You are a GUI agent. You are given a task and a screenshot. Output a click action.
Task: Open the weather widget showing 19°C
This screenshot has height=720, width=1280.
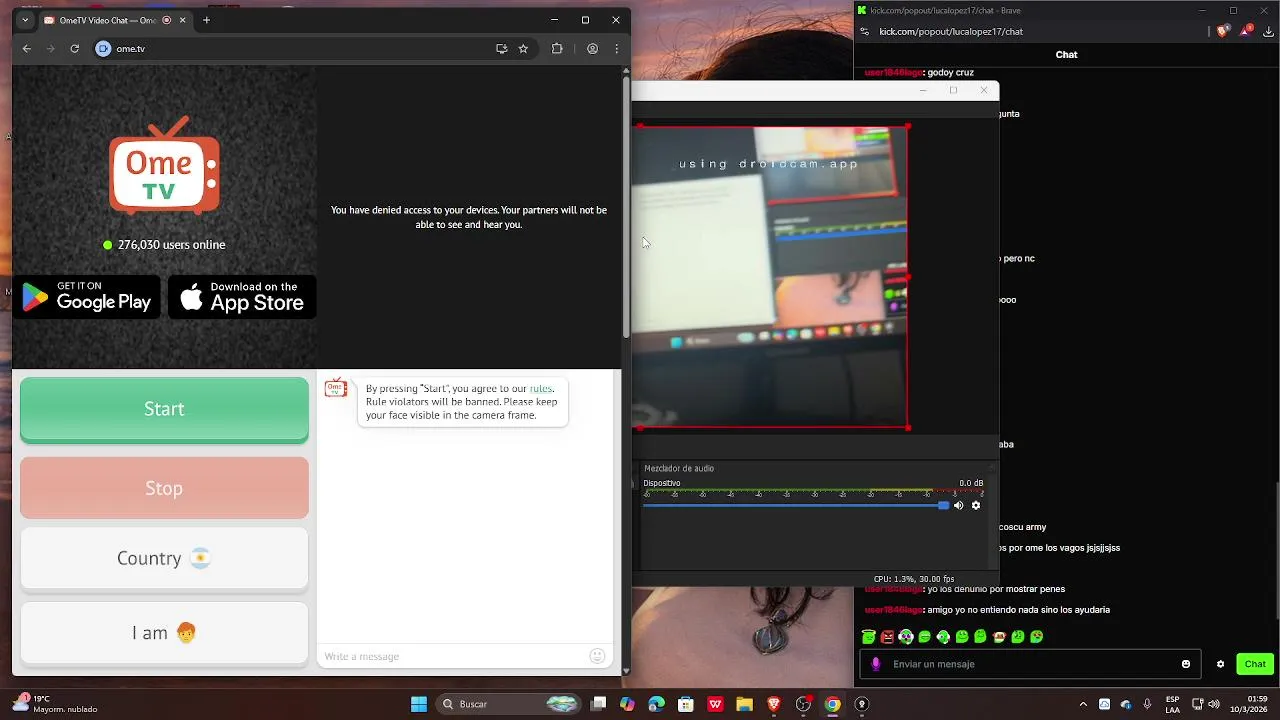55,704
